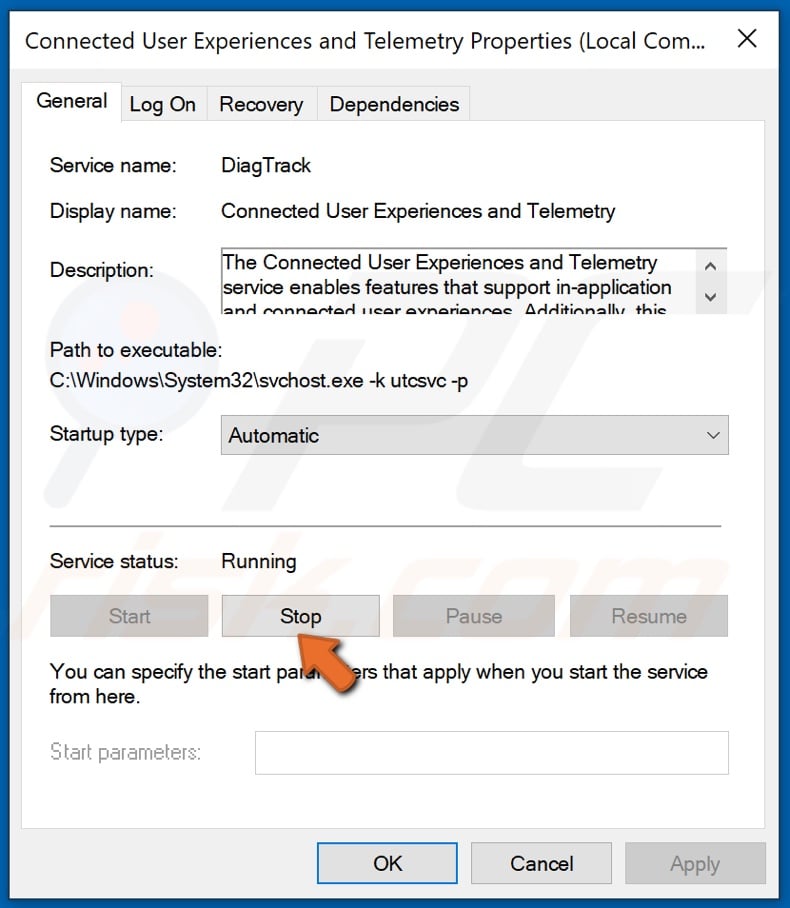Switch to the Log On tab

163,103
